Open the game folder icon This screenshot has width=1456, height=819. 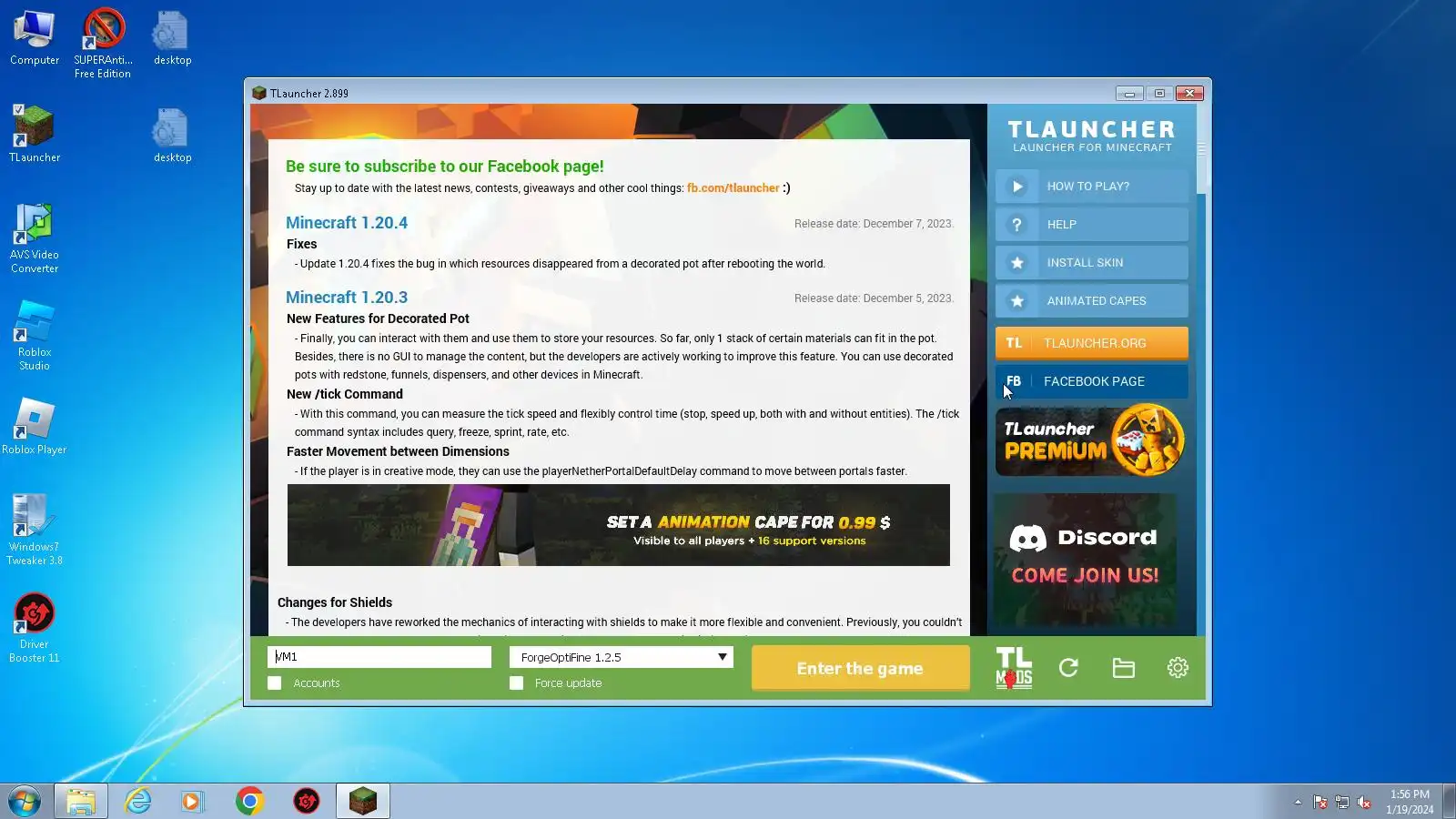1124,668
